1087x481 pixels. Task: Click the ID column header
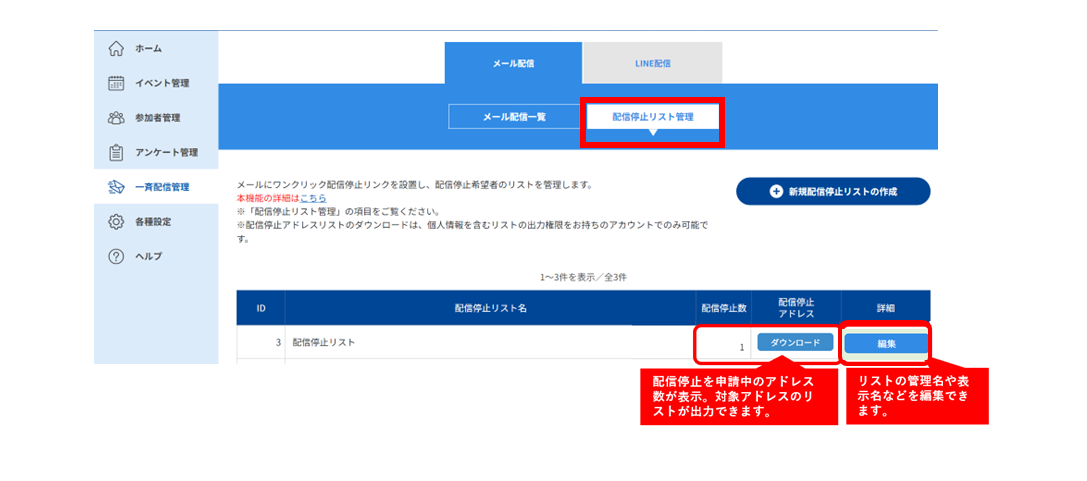(261, 308)
